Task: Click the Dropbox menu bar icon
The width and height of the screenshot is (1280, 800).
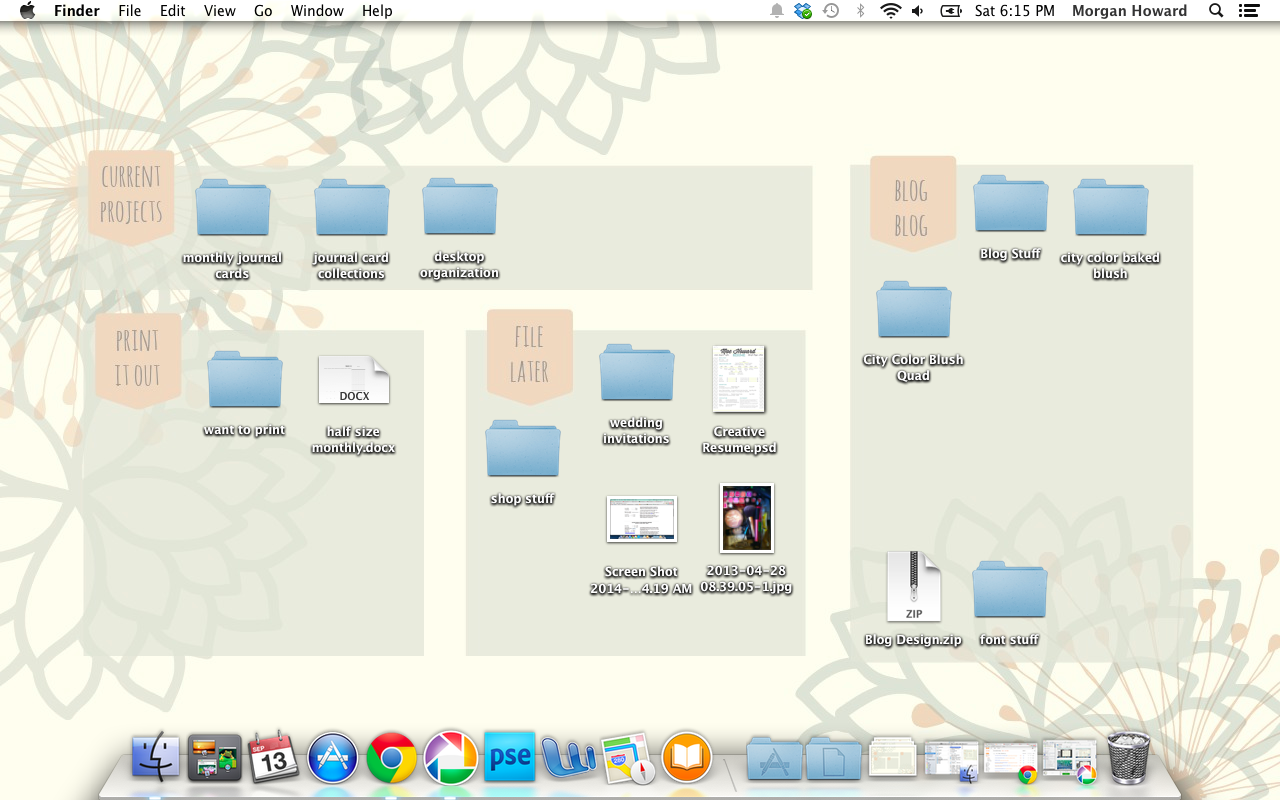Action: point(803,11)
